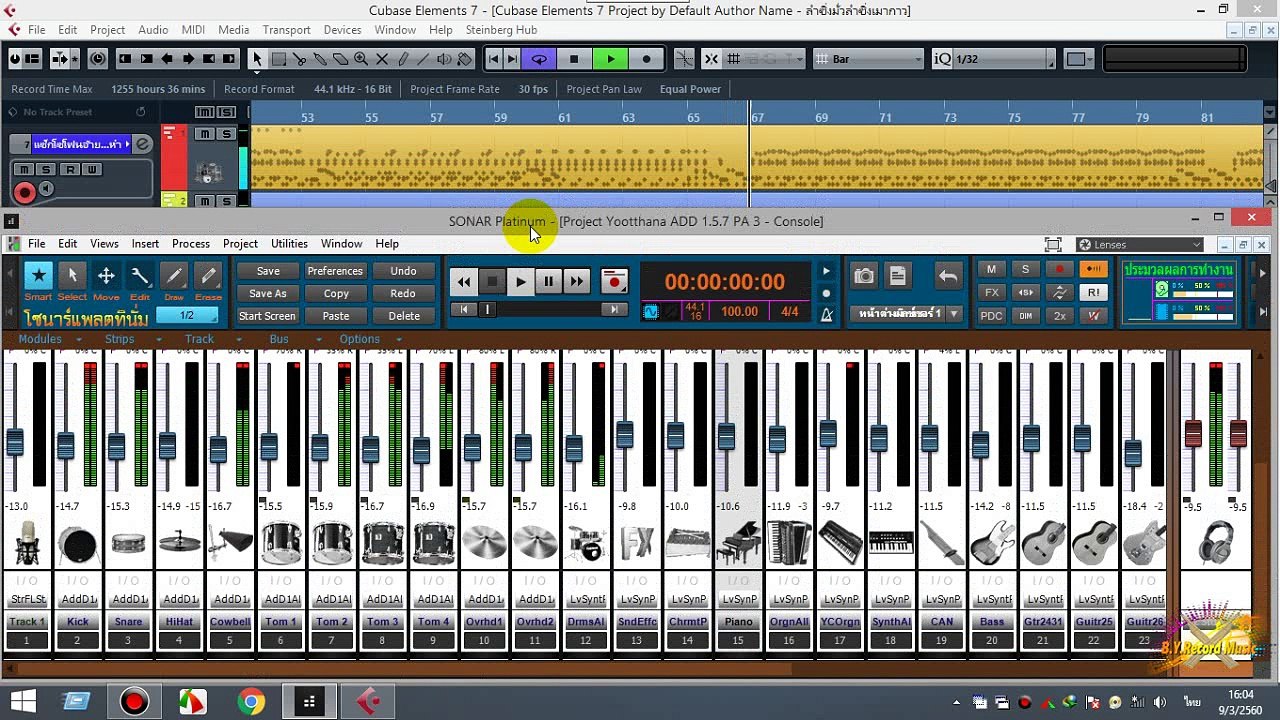Click the Kick drum strip icon
The width and height of the screenshot is (1280, 720).
pyautogui.click(x=78, y=544)
